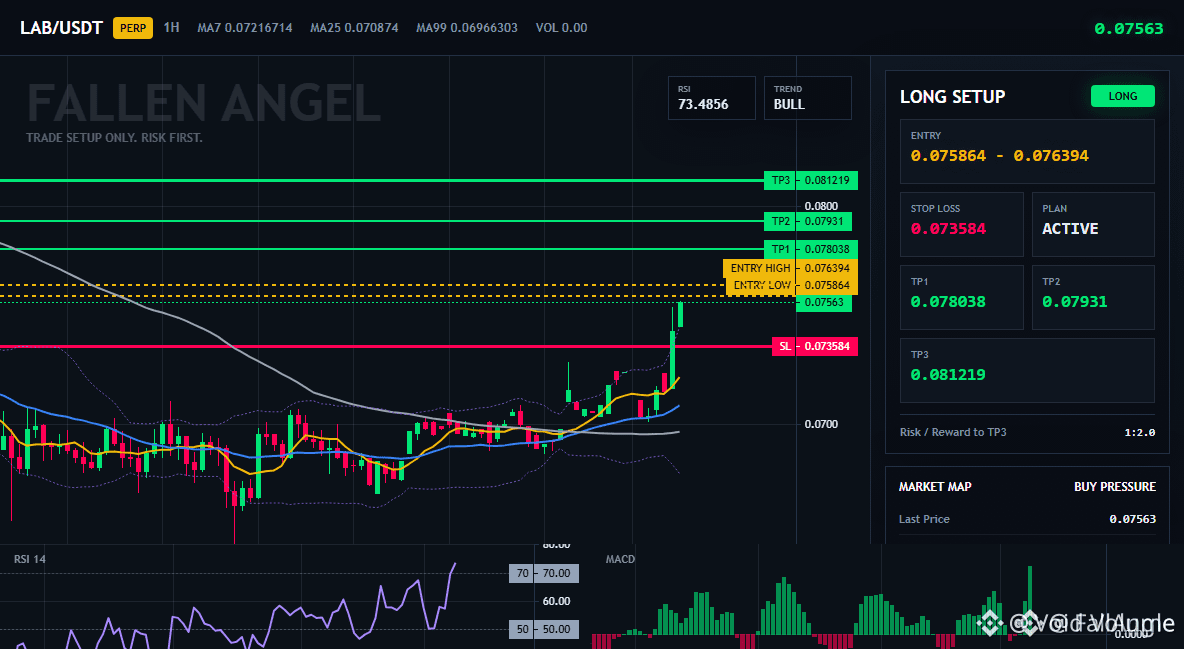This screenshot has height=649, width=1184.
Task: Click the TRADE SETUP ONLY. RISK FIRST. subtitle
Action: click(114, 138)
